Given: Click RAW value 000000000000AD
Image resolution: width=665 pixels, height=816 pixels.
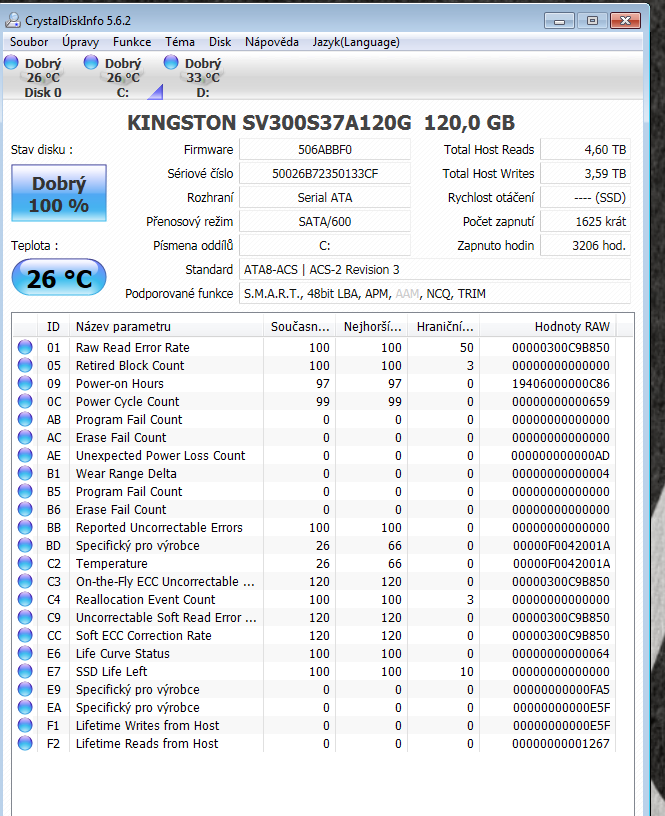Looking at the screenshot, I should (560, 455).
